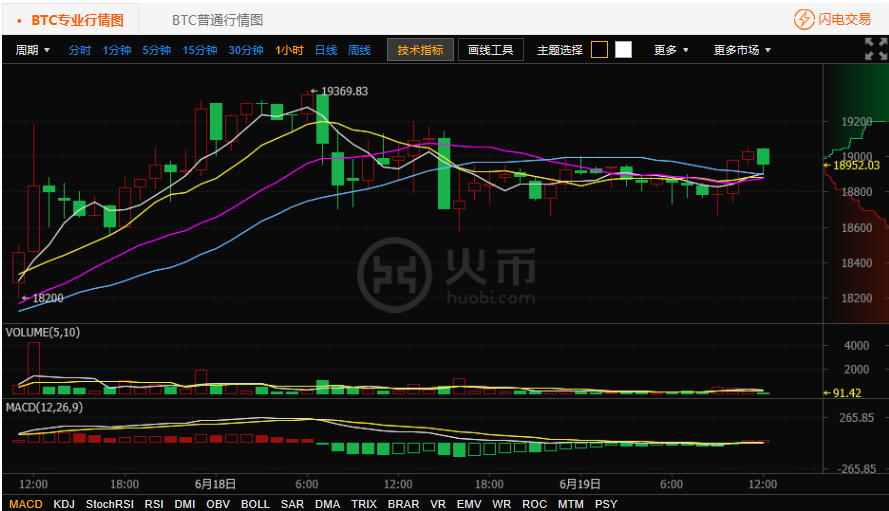Select the 5分钟 timeframe
Image resolution: width=889 pixels, height=511 pixels.
[156, 50]
